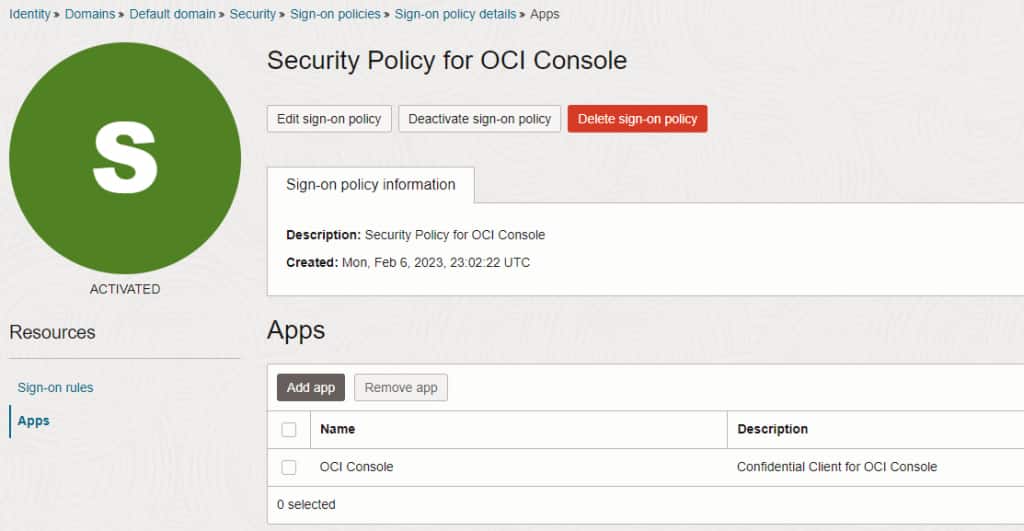The width and height of the screenshot is (1024, 531).
Task: Click the Add app button
Action: click(311, 387)
